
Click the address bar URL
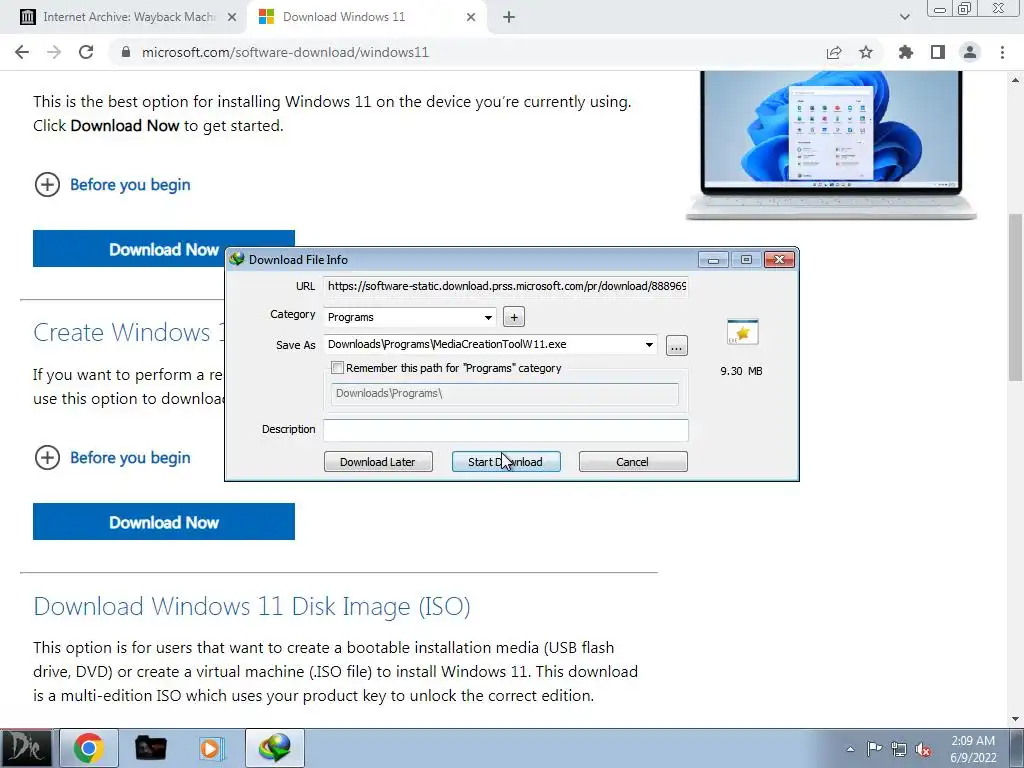(285, 52)
